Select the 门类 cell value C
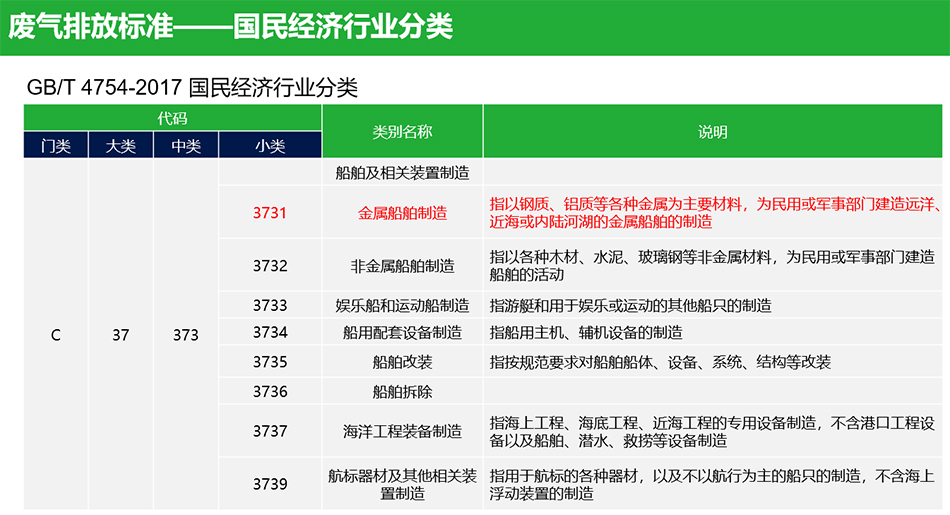This screenshot has height=515, width=950. pyautogui.click(x=56, y=334)
